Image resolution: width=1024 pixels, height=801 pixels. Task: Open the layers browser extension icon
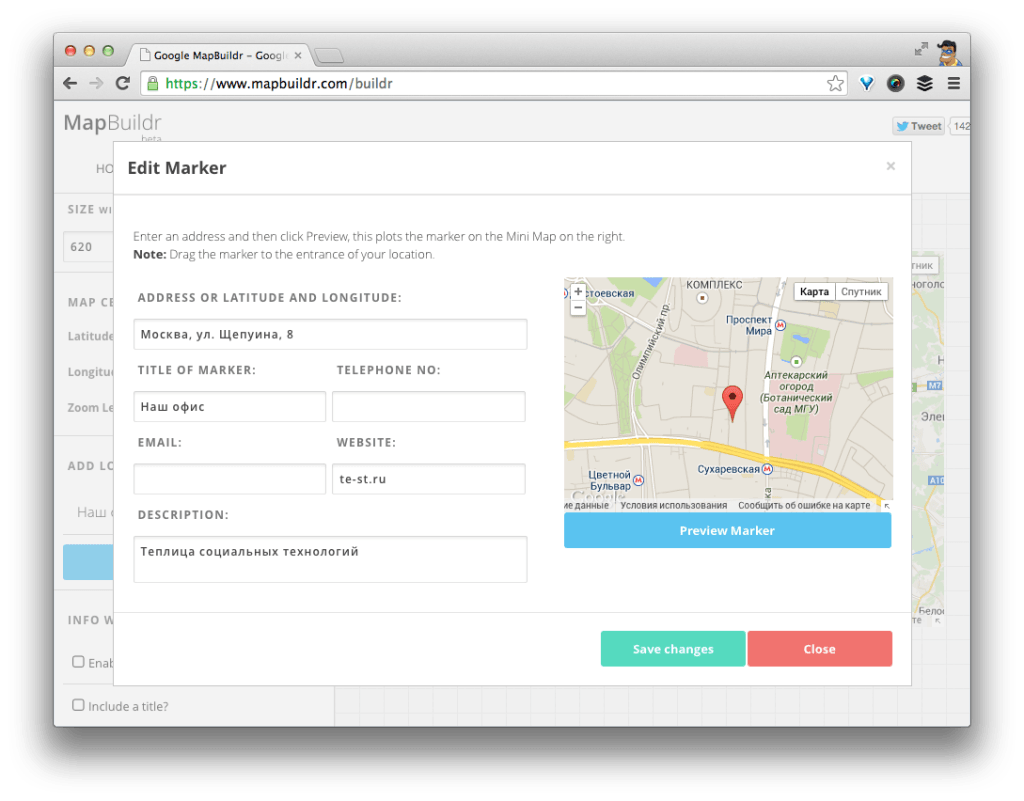pyautogui.click(x=924, y=83)
